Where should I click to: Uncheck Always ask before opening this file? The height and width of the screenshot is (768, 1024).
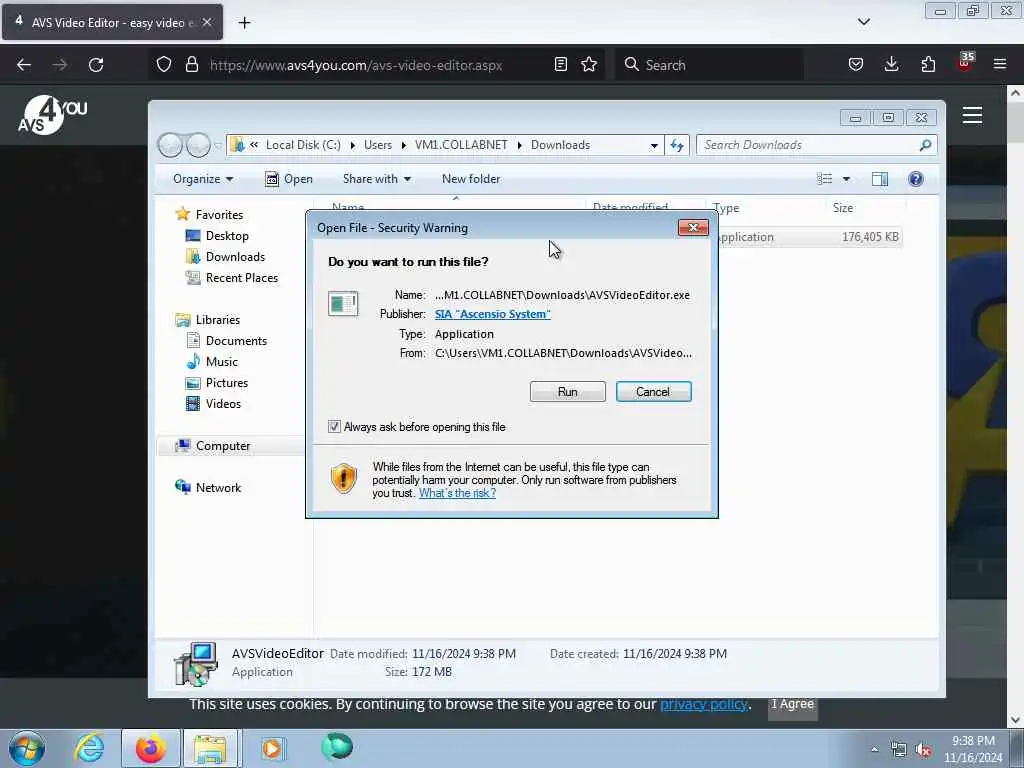pos(334,427)
